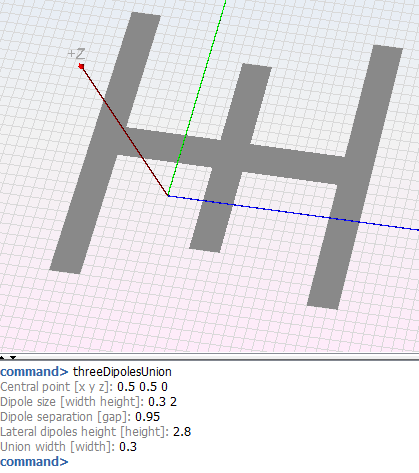Click the origin where the axes meet

tap(168, 196)
